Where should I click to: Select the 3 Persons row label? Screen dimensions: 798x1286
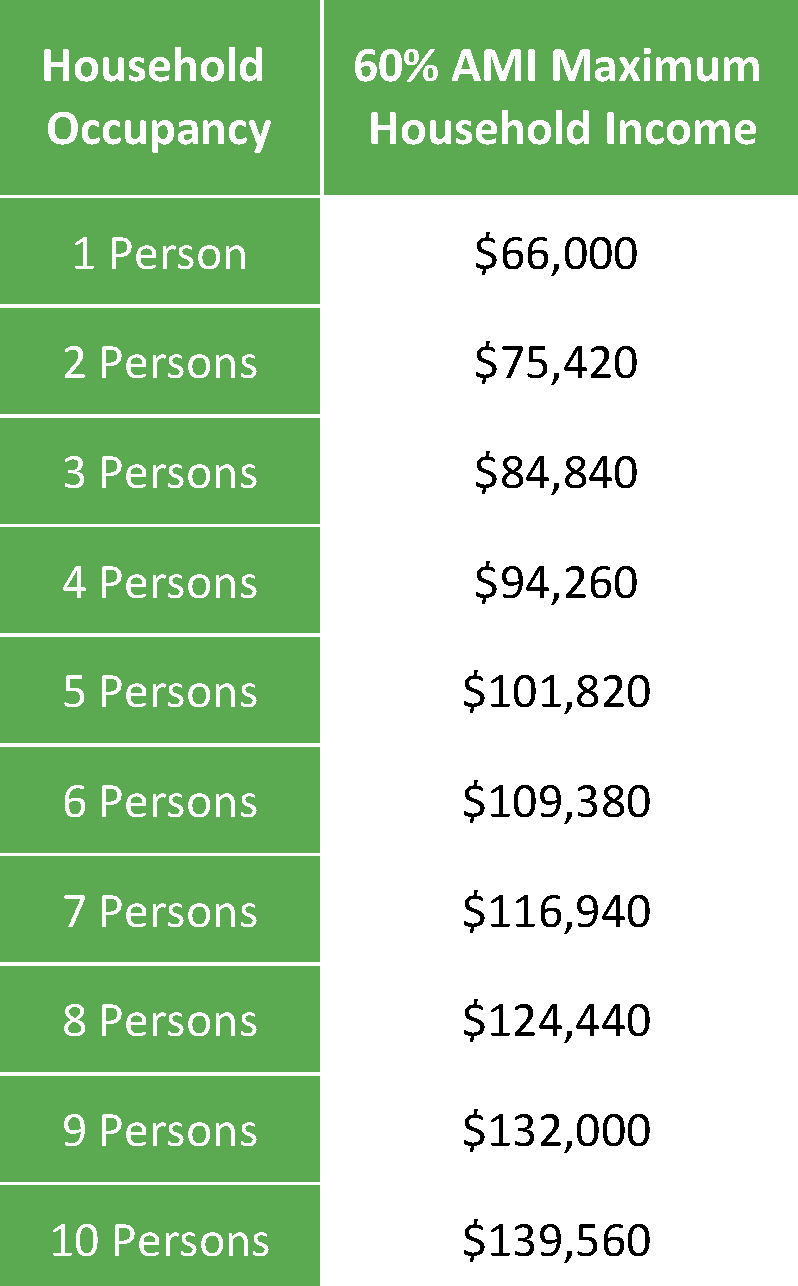click(x=159, y=472)
